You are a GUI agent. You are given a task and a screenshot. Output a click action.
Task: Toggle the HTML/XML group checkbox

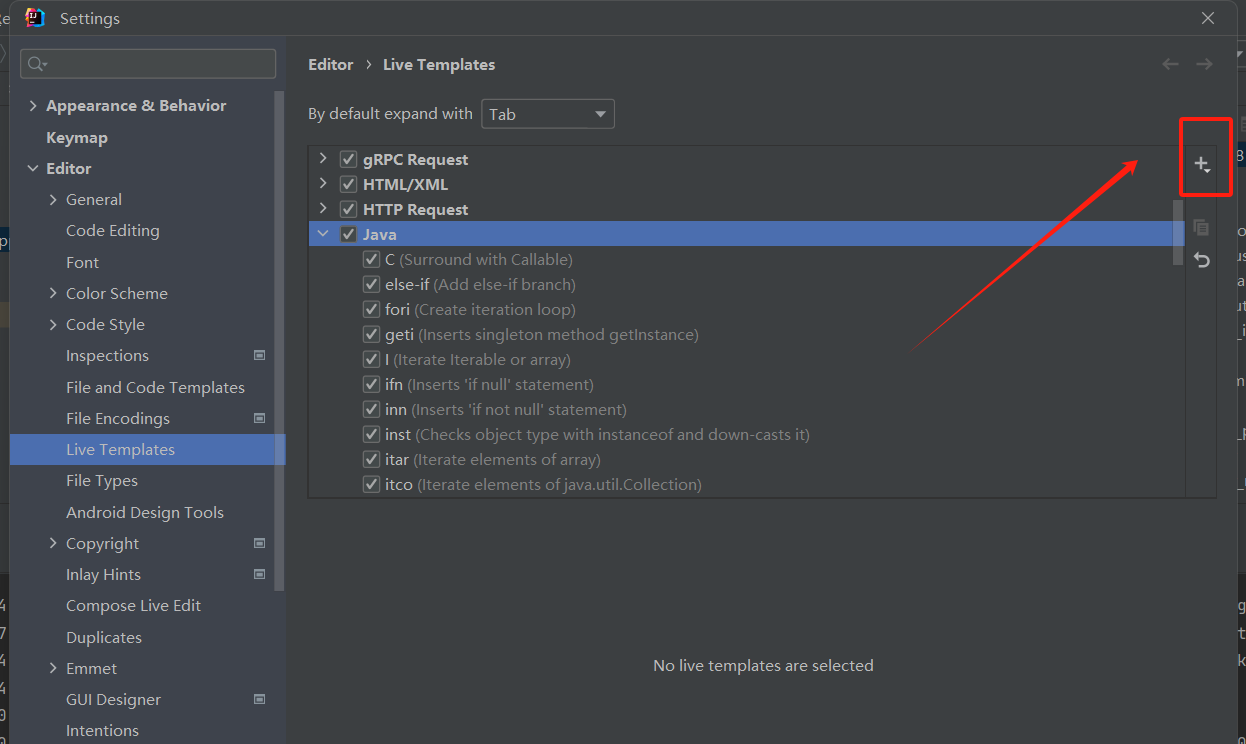[x=348, y=184]
